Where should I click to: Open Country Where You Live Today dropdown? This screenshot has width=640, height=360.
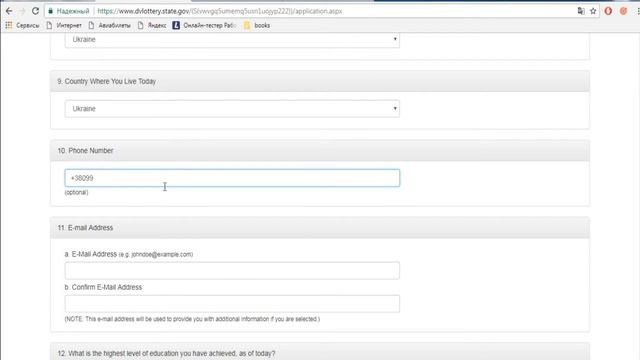(232, 109)
